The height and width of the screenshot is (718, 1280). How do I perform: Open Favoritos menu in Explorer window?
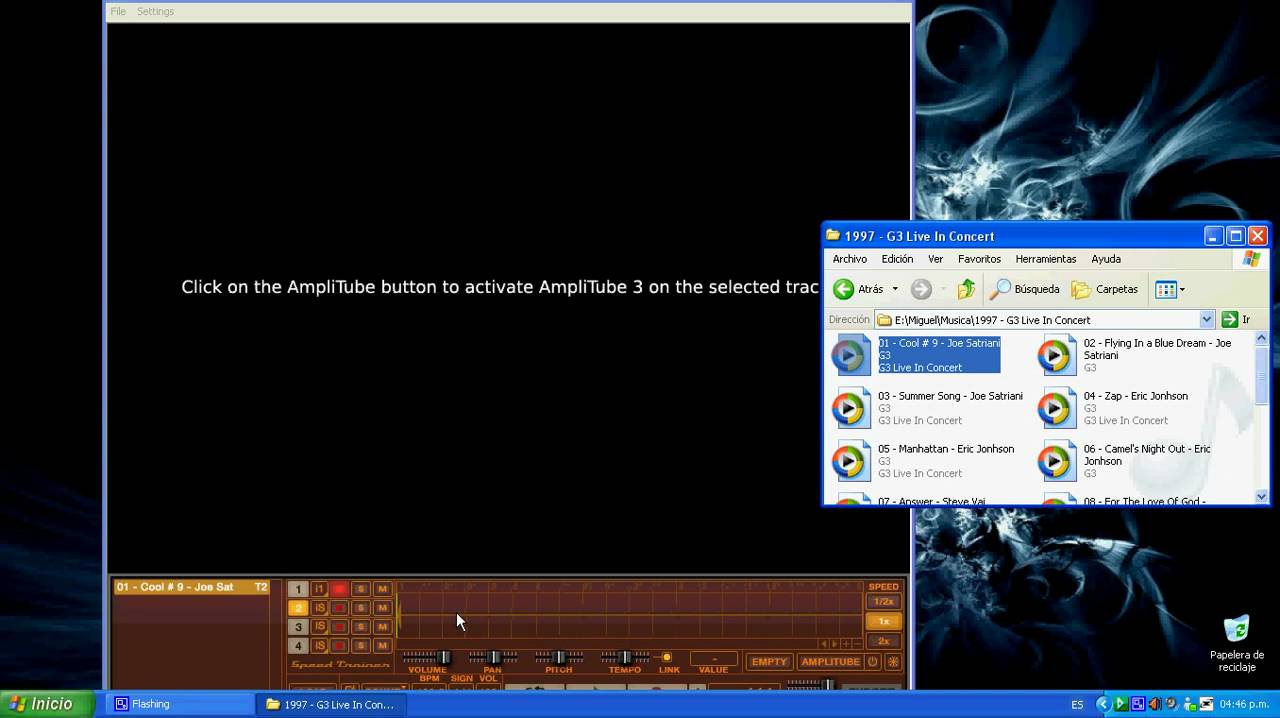[979, 259]
